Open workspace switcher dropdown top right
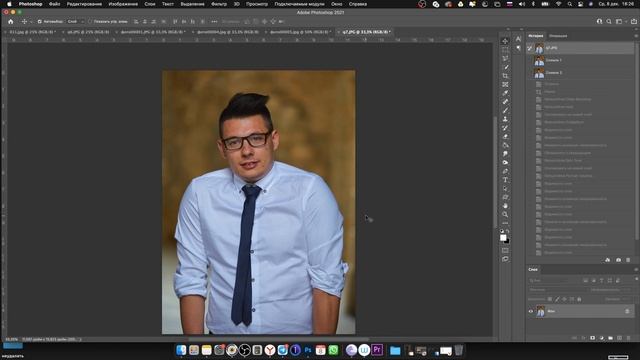Image resolution: width=640 pixels, height=360 pixels. pyautogui.click(x=620, y=21)
